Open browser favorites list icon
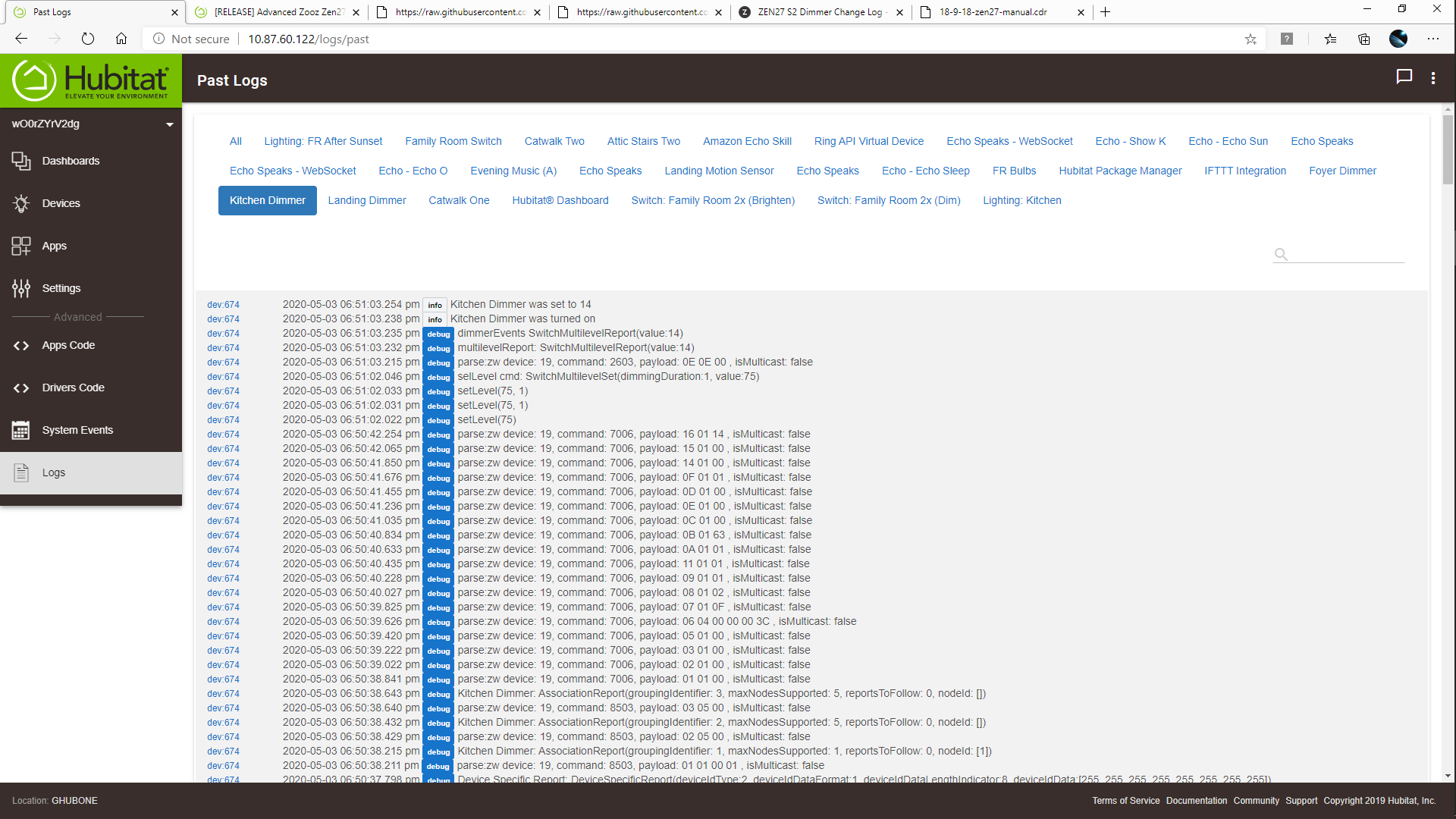 (x=1330, y=39)
